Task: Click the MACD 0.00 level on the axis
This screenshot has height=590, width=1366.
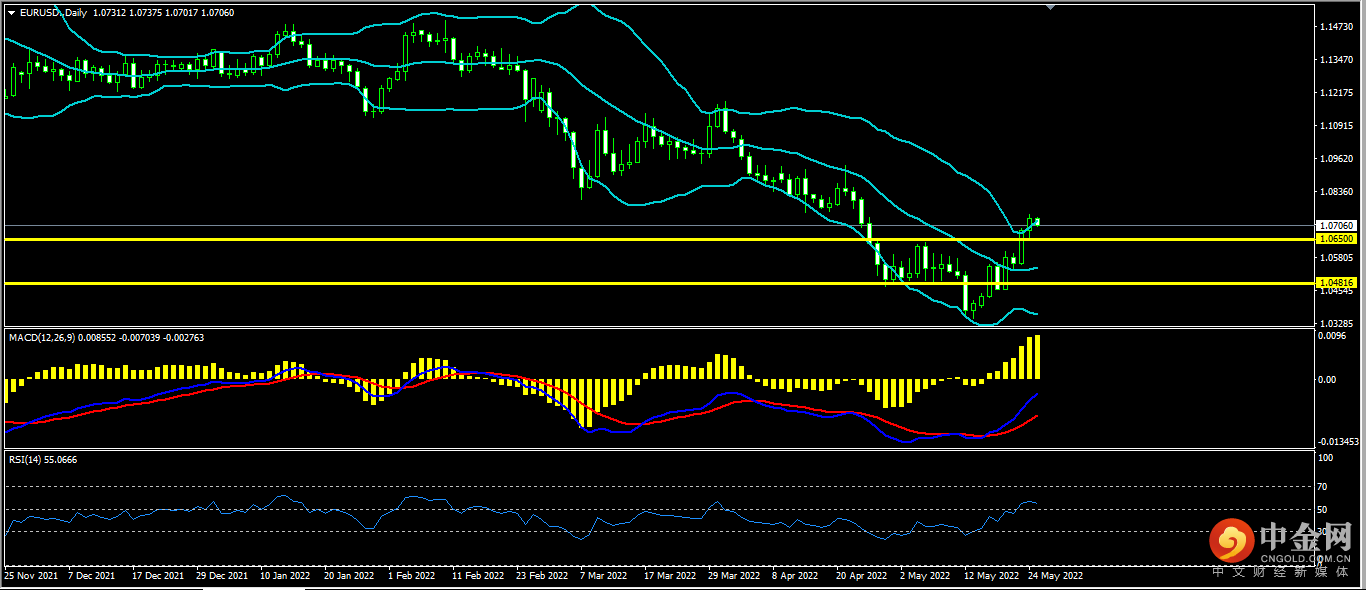Action: tap(1327, 380)
